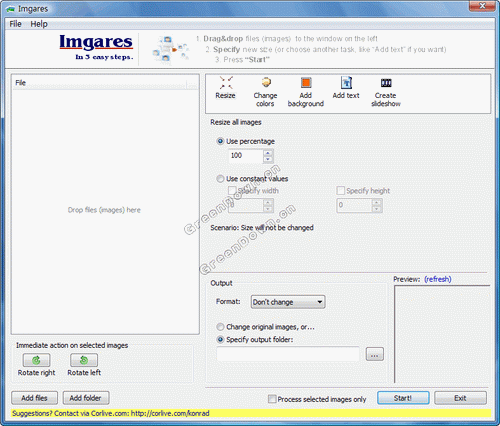Image resolution: width=500 pixels, height=426 pixels.
Task: Click the Imgares title bar app icon
Action: 10,9
